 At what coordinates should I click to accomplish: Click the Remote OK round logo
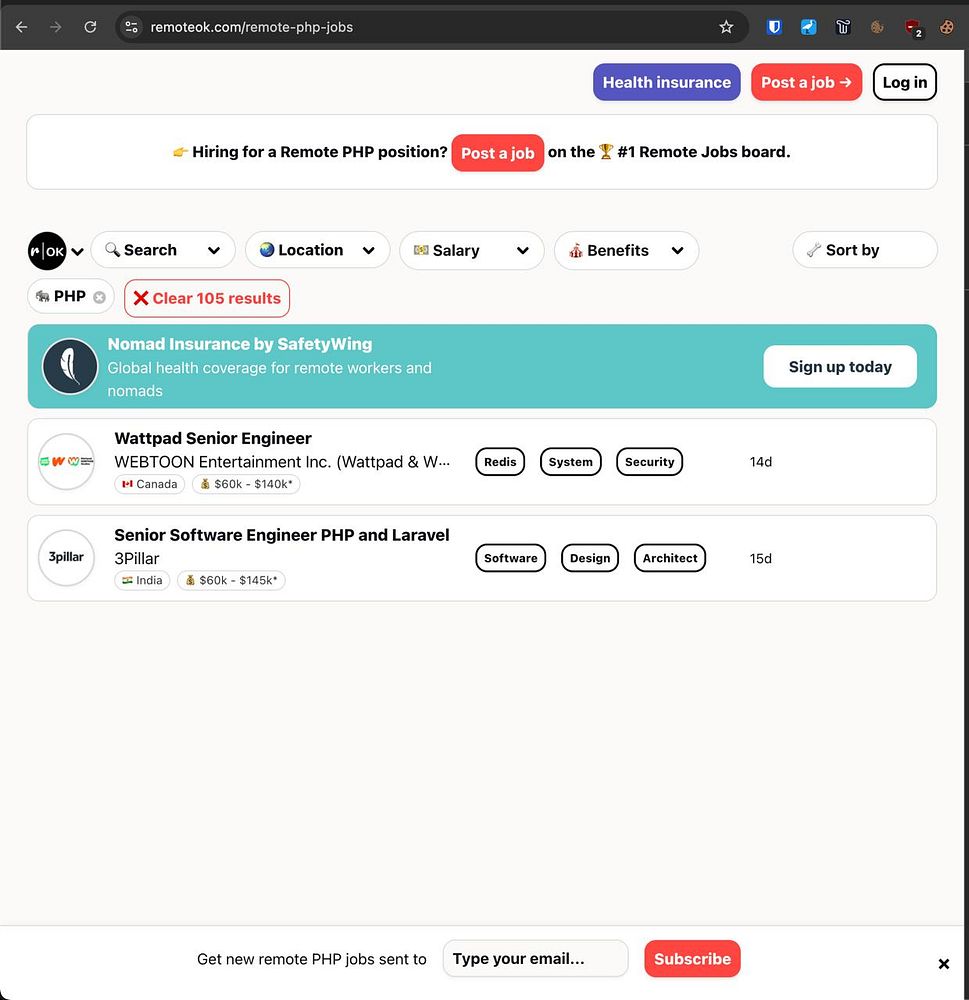(47, 251)
